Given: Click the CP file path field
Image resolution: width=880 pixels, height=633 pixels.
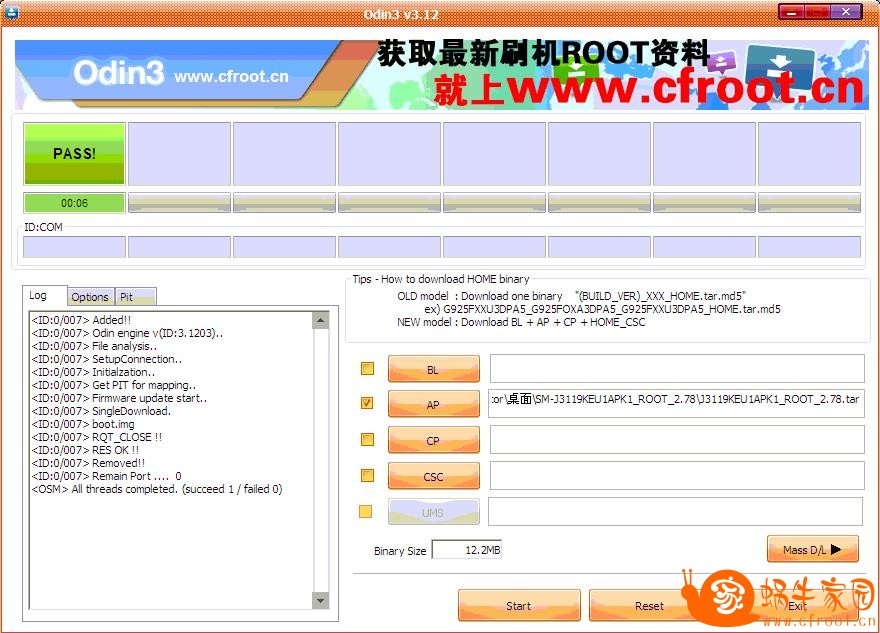Looking at the screenshot, I should (677, 439).
